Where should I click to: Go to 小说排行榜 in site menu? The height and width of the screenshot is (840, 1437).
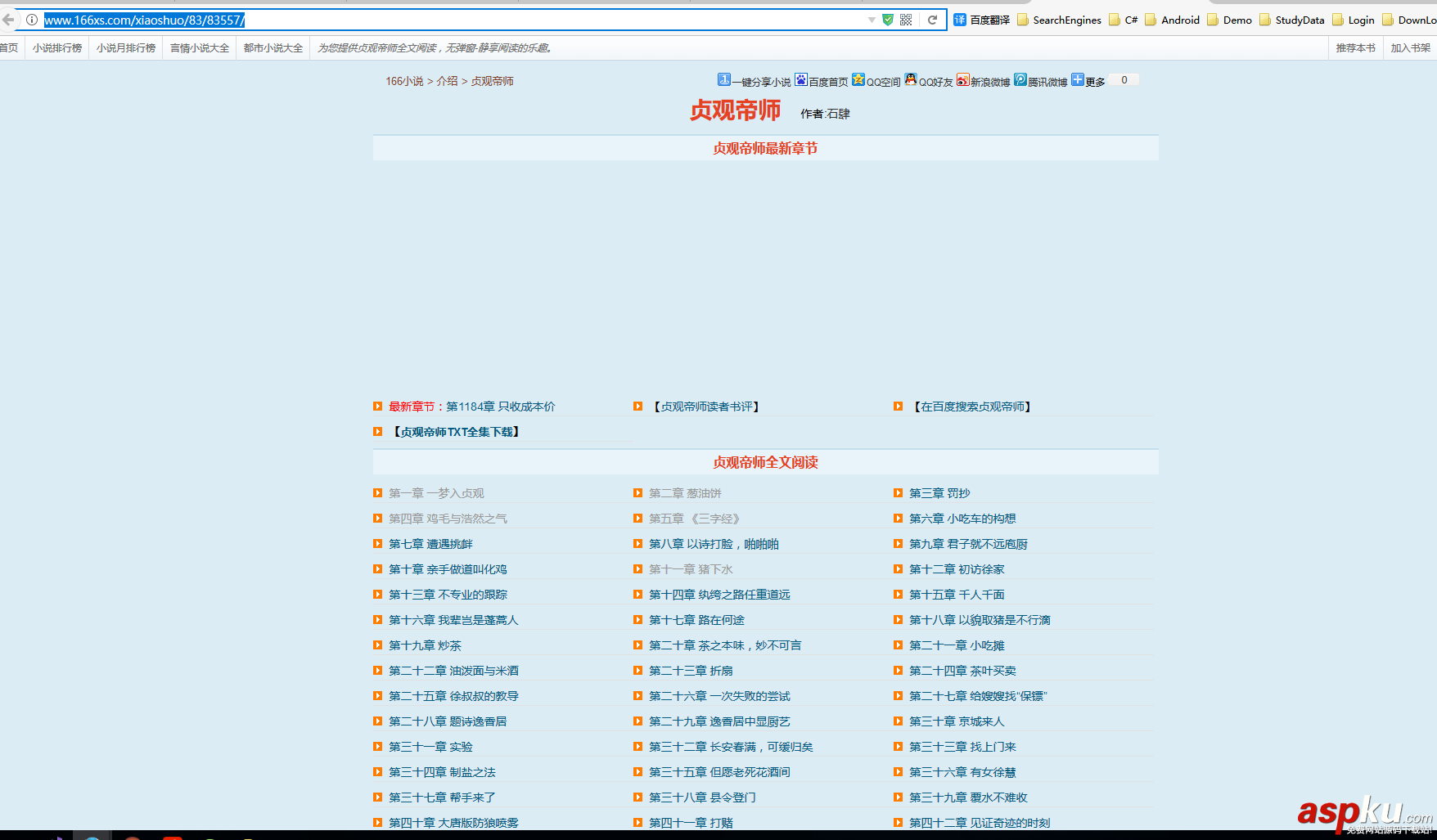tap(57, 48)
